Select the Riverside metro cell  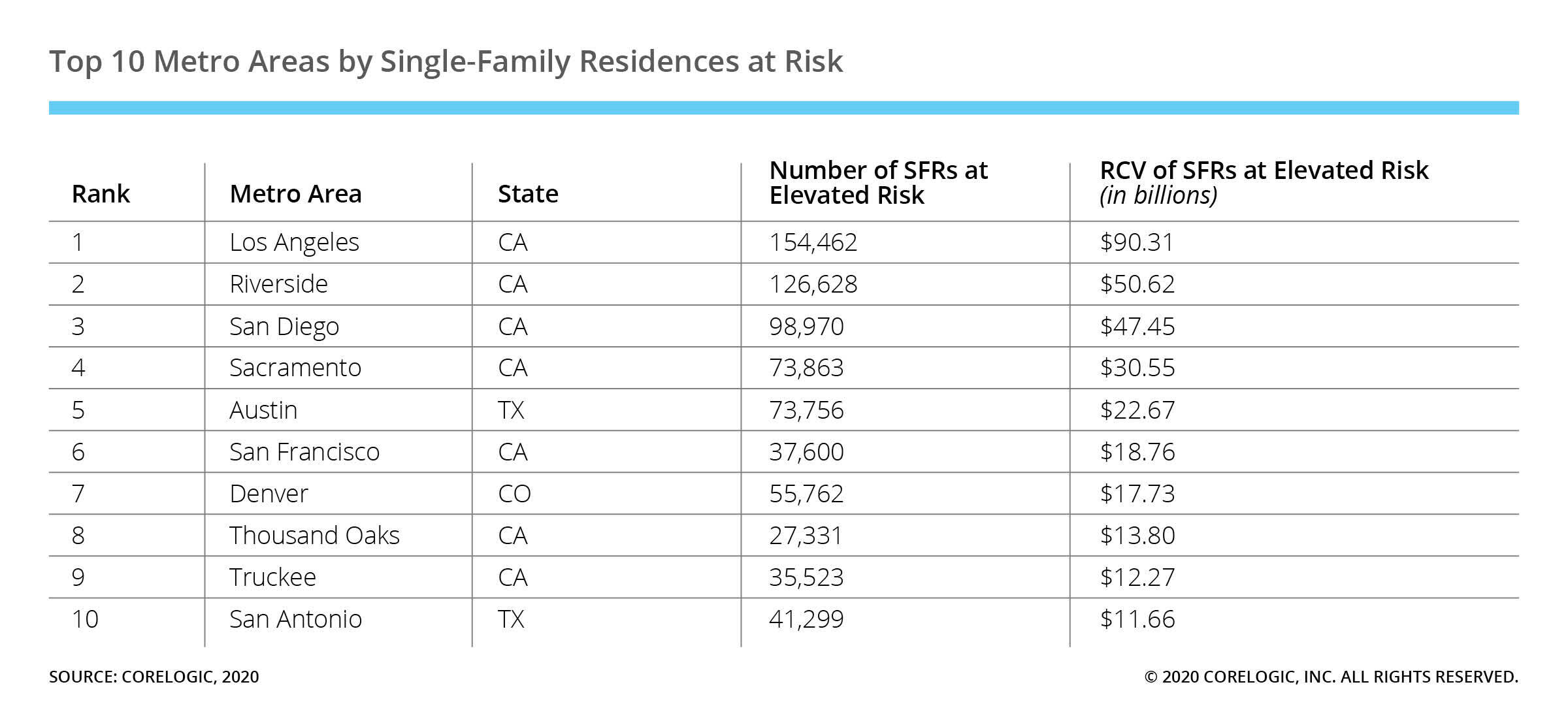pyautogui.click(x=278, y=284)
